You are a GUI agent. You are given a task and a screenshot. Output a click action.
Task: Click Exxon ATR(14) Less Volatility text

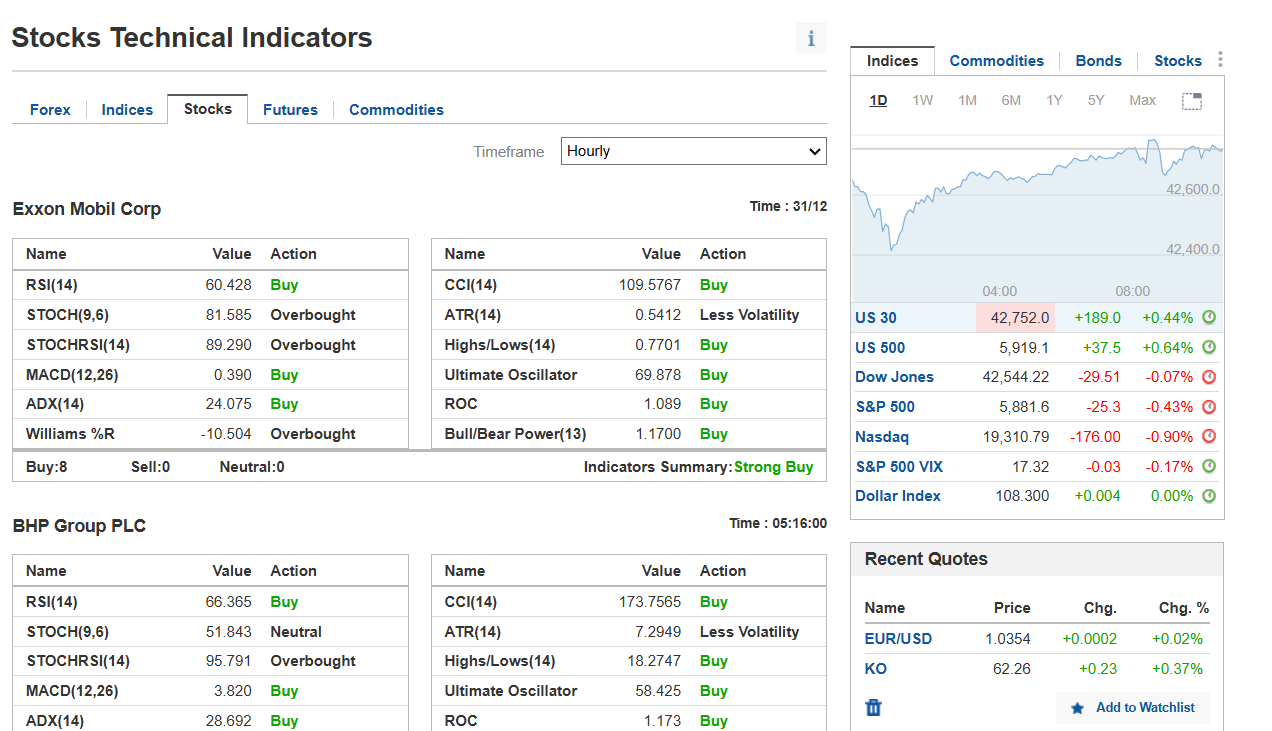750,315
